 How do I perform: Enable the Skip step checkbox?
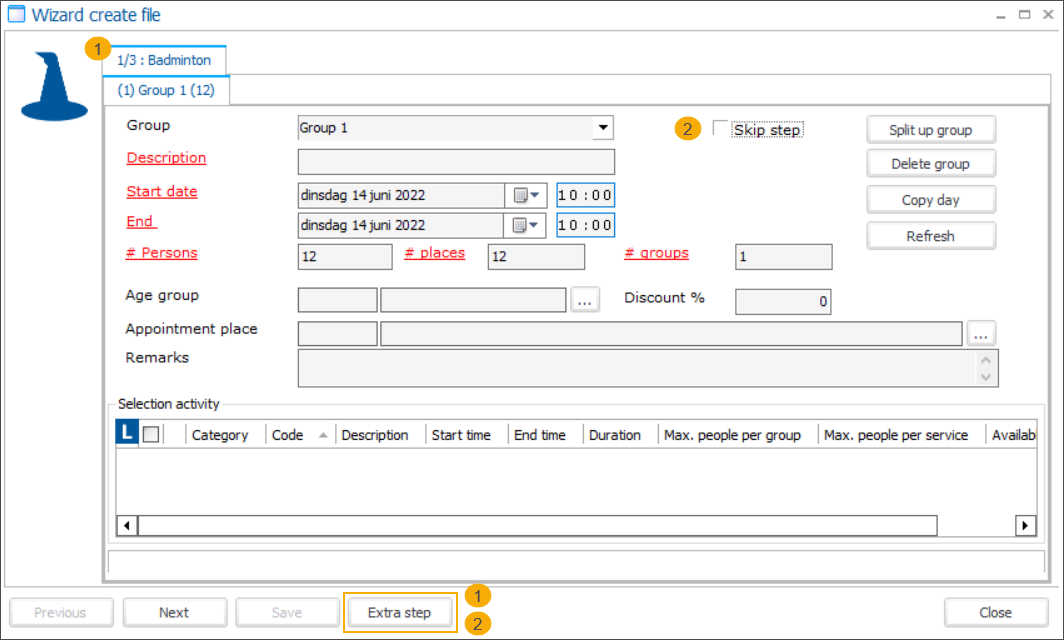tap(718, 129)
